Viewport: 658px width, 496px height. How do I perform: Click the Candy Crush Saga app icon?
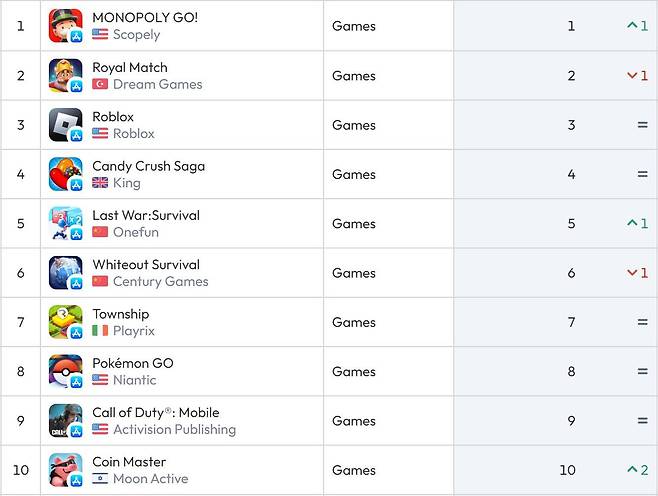[x=65, y=174]
